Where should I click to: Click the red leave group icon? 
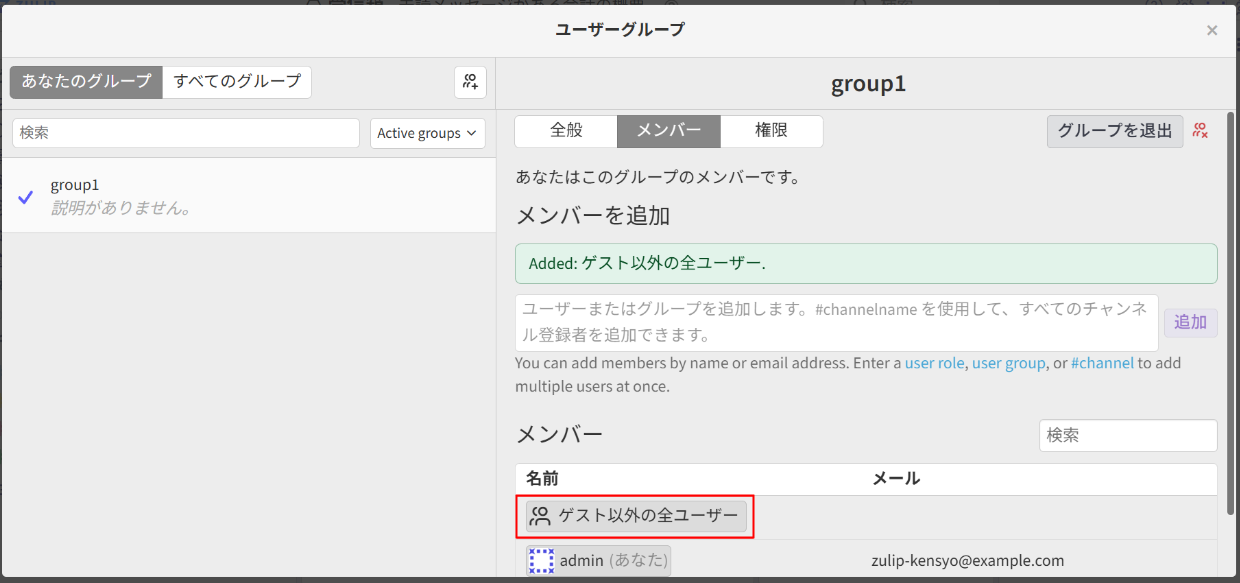click(1201, 130)
